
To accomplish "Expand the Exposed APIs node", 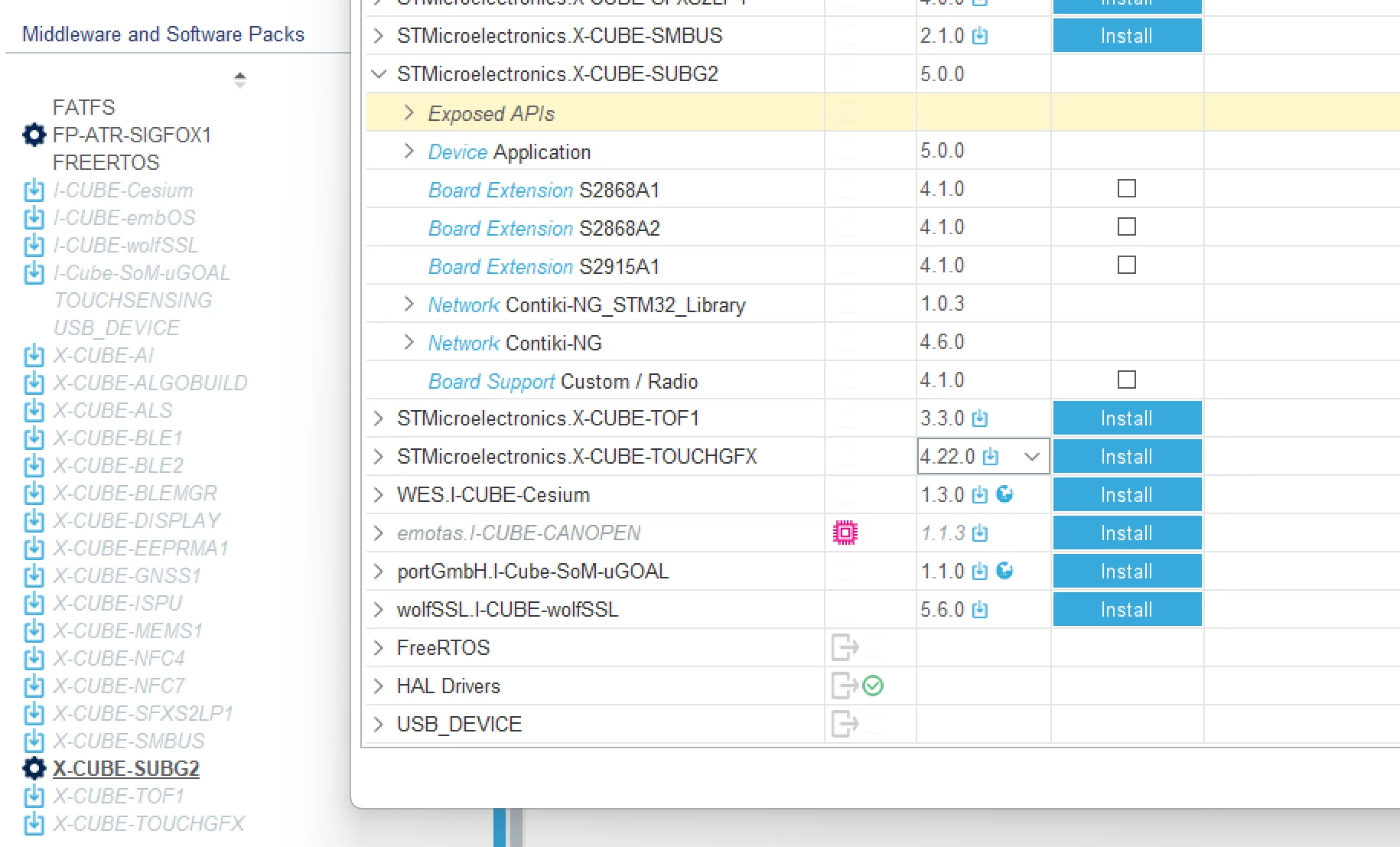I will pos(409,113).
